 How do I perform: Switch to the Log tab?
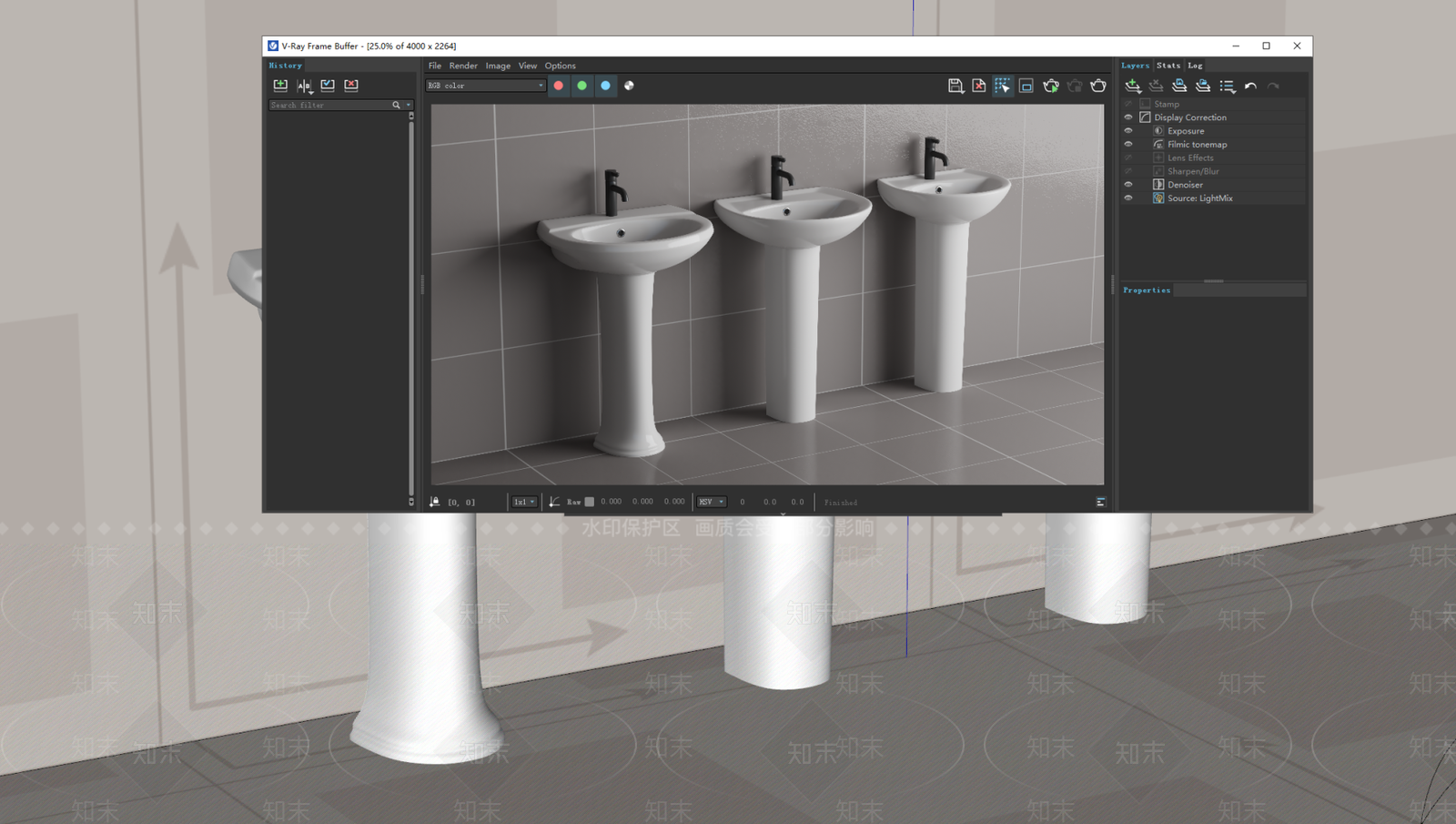tap(1195, 66)
